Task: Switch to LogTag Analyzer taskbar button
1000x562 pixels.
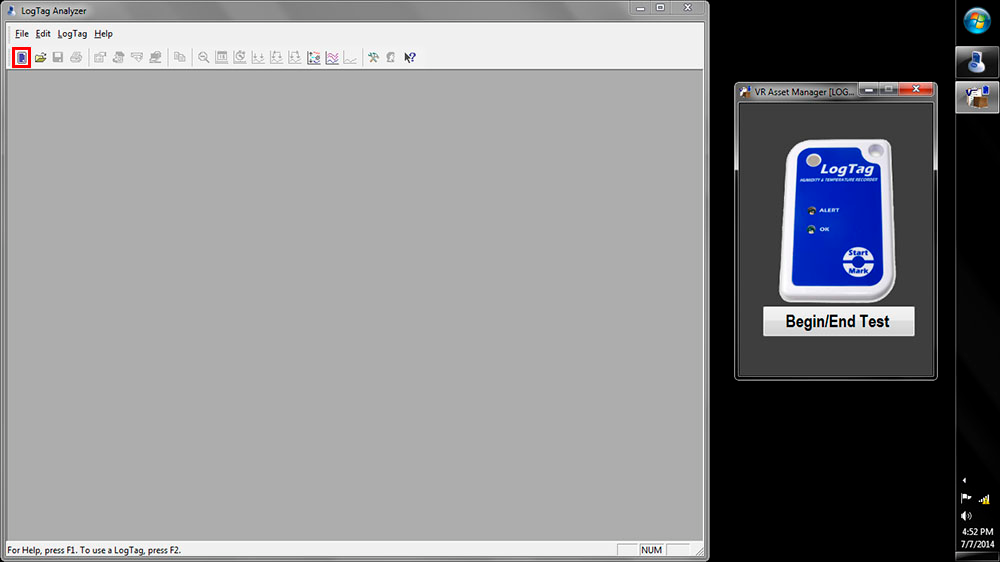Action: (977, 62)
